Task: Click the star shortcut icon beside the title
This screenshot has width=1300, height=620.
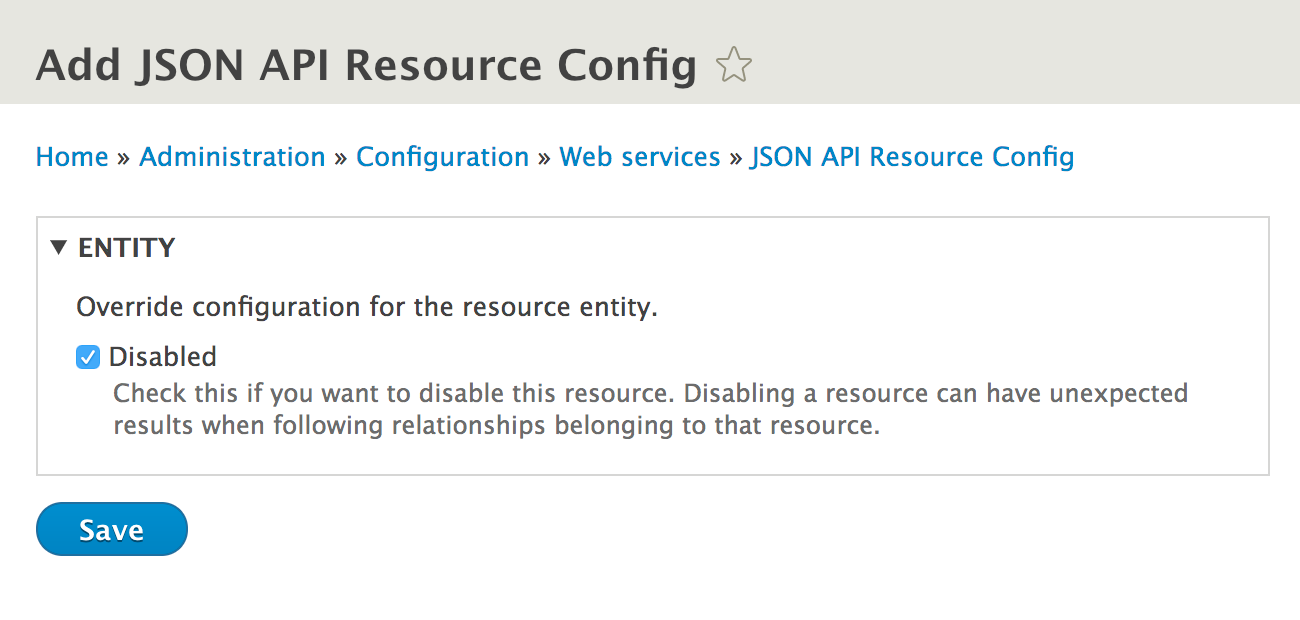Action: [734, 66]
